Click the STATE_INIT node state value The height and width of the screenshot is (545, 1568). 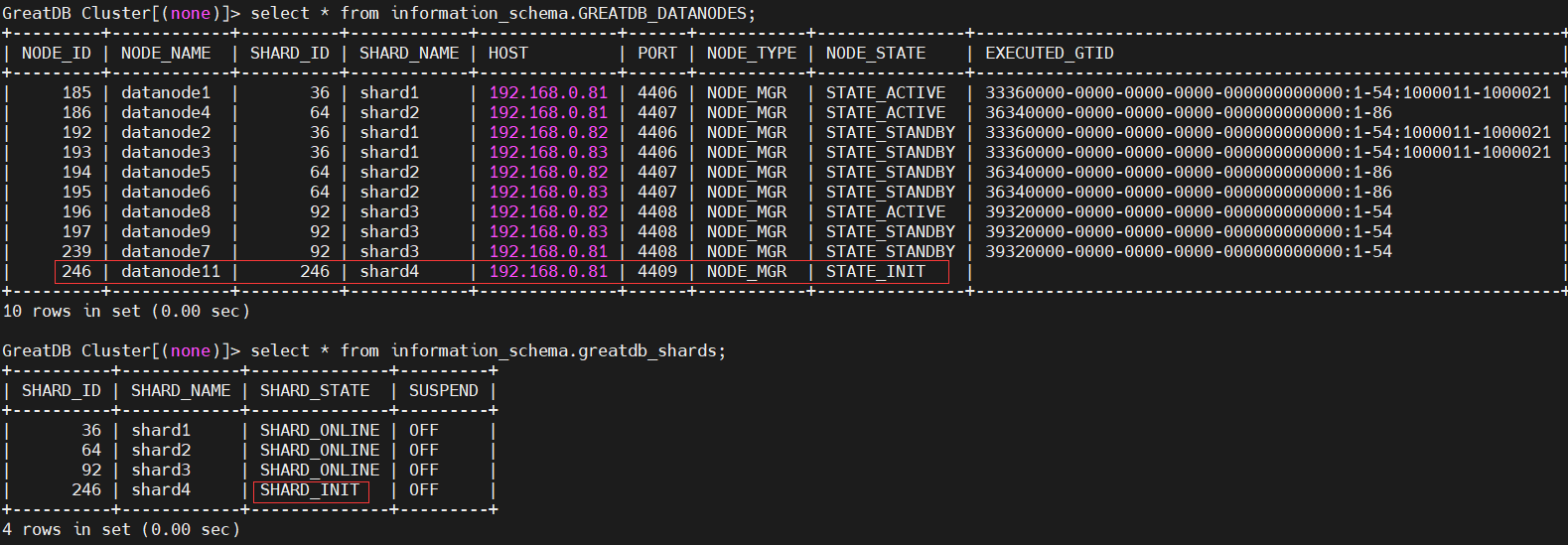pos(876,272)
